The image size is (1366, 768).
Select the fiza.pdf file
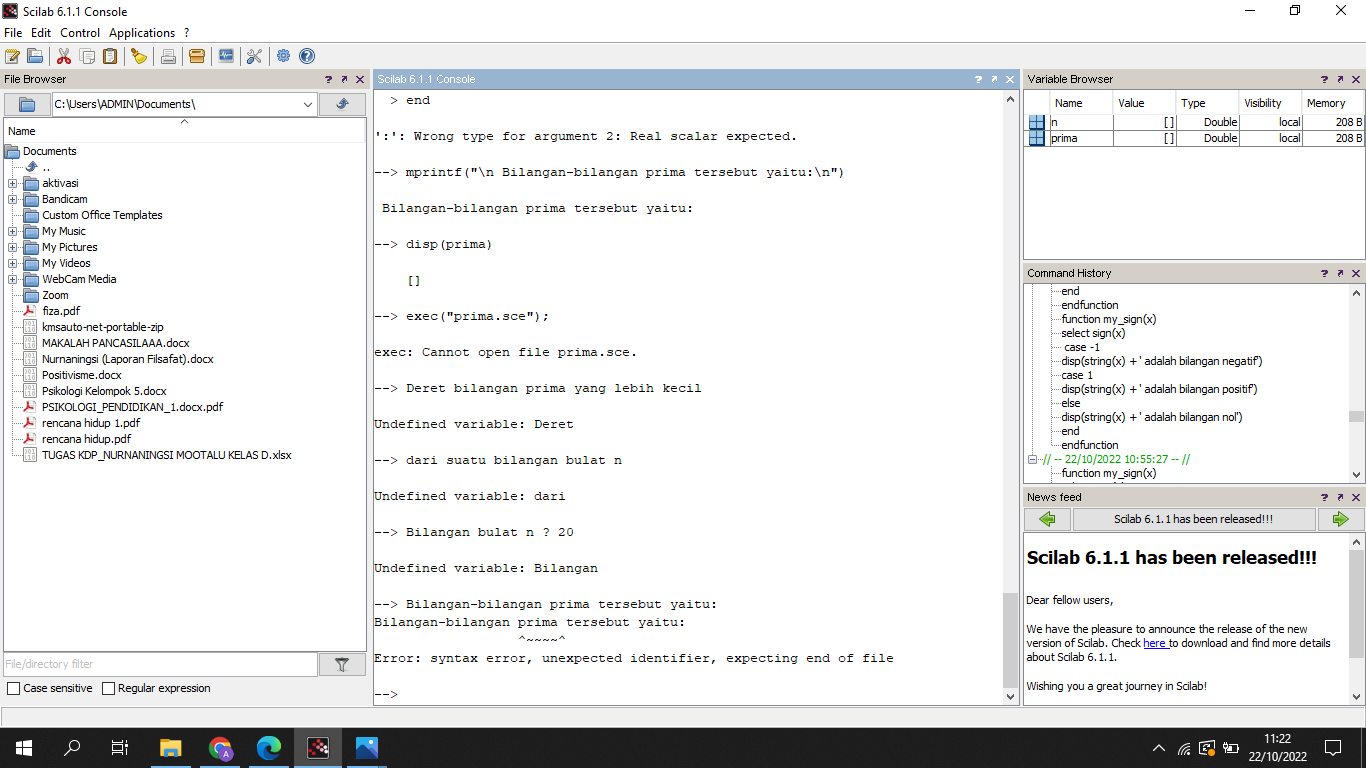[x=60, y=311]
